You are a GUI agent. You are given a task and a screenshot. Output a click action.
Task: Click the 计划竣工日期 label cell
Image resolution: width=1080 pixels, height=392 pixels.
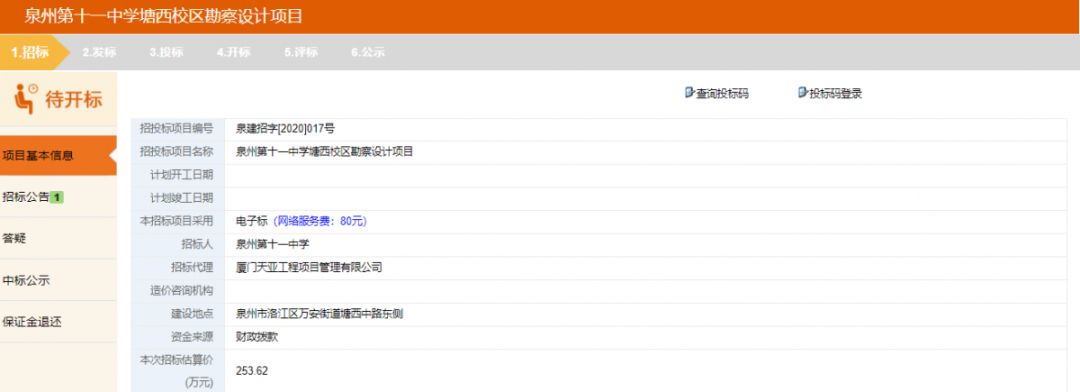point(177,198)
